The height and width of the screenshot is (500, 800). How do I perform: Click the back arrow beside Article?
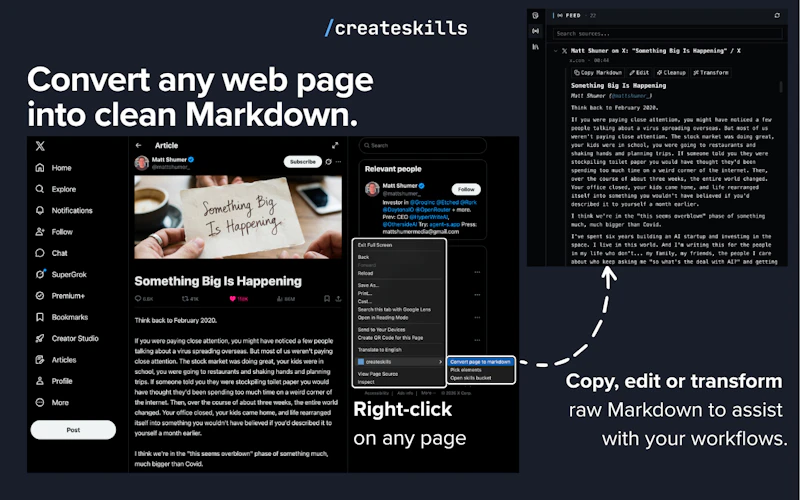click(138, 145)
